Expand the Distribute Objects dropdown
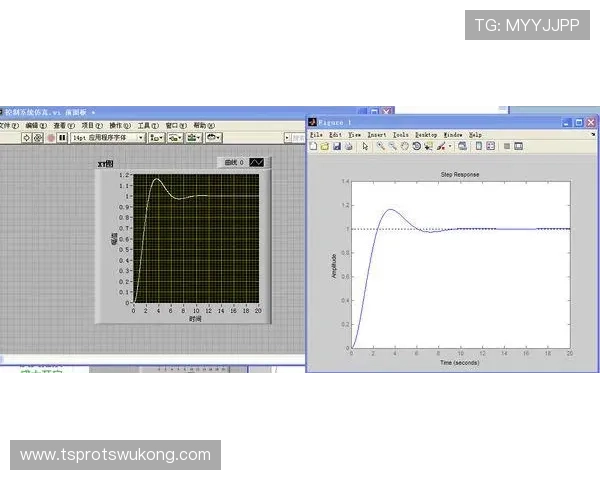600x480 pixels. tap(175, 138)
